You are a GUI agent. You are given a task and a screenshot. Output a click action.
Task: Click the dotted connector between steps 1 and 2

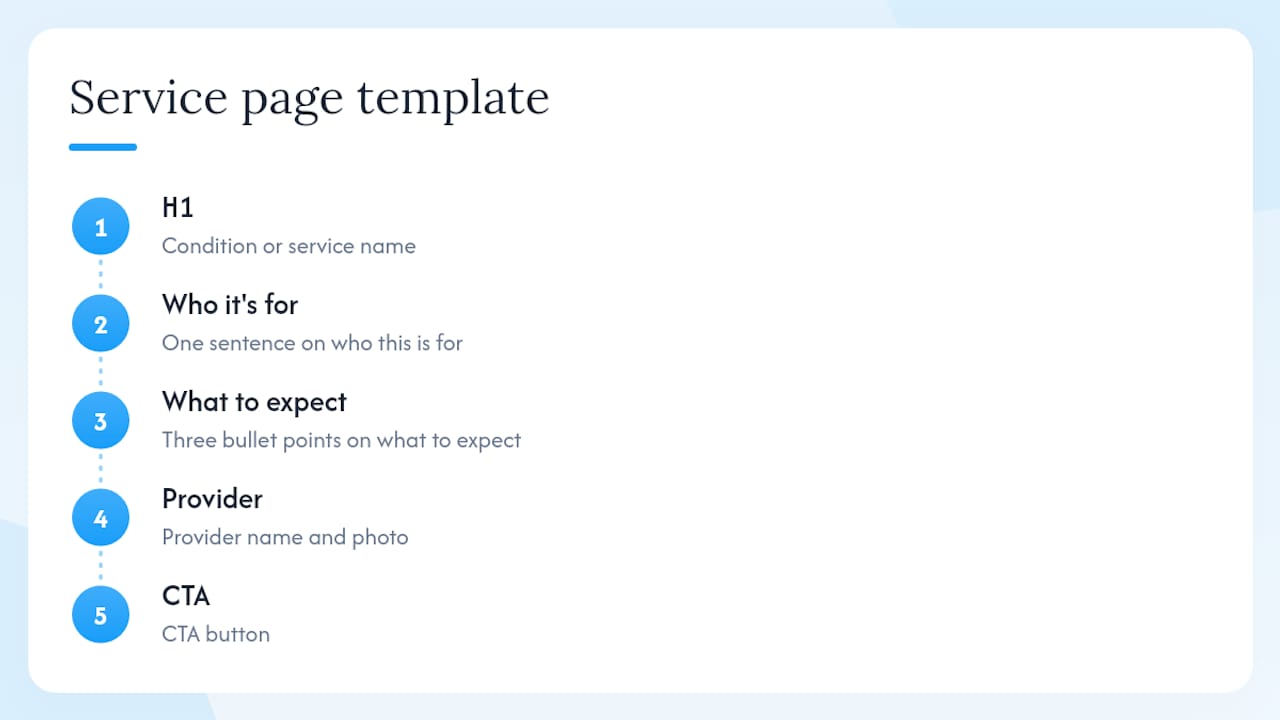point(101,275)
